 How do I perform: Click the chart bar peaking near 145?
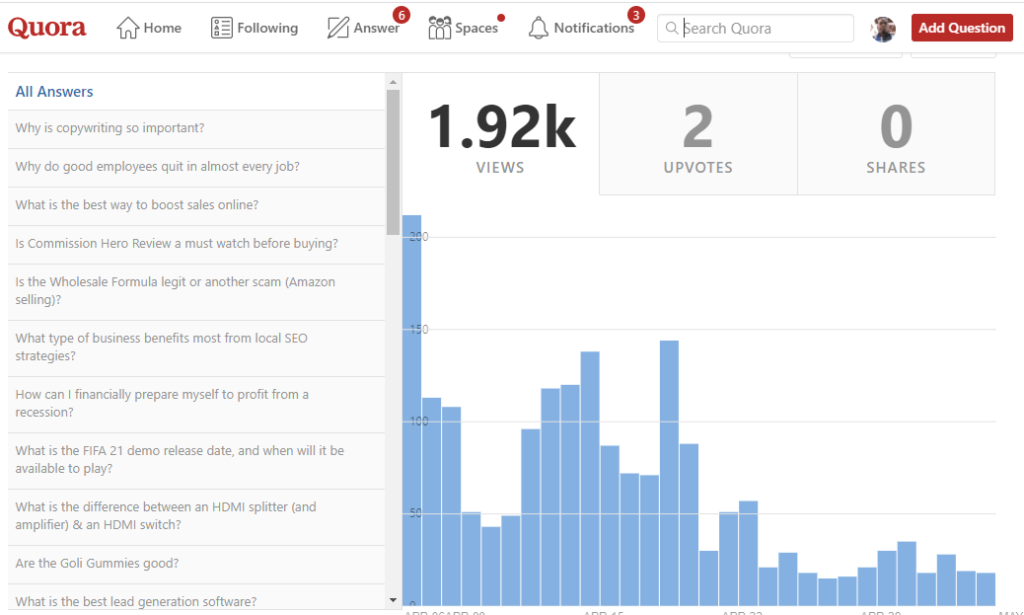pos(669,473)
